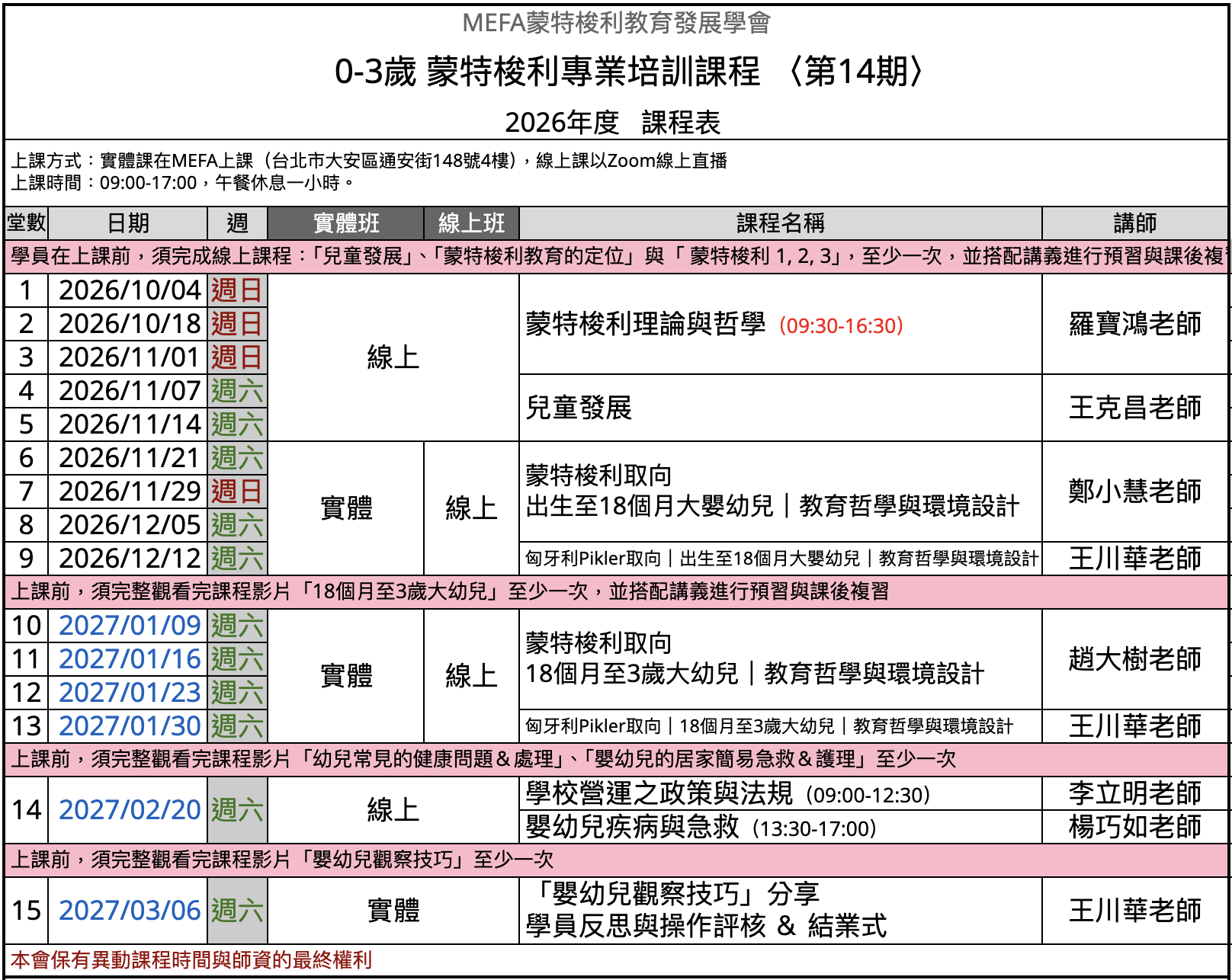Click the 2026年度 課程表 subtitle
The height and width of the screenshot is (980, 1232).
[612, 123]
